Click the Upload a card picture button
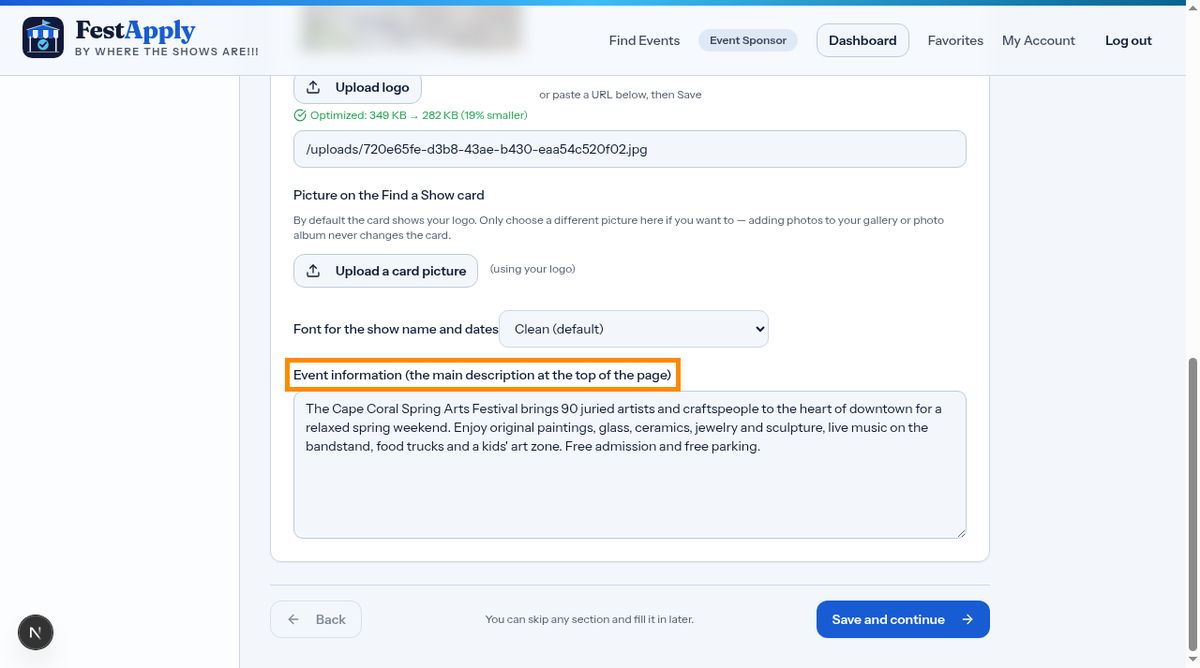The width and height of the screenshot is (1200, 668). (x=386, y=271)
